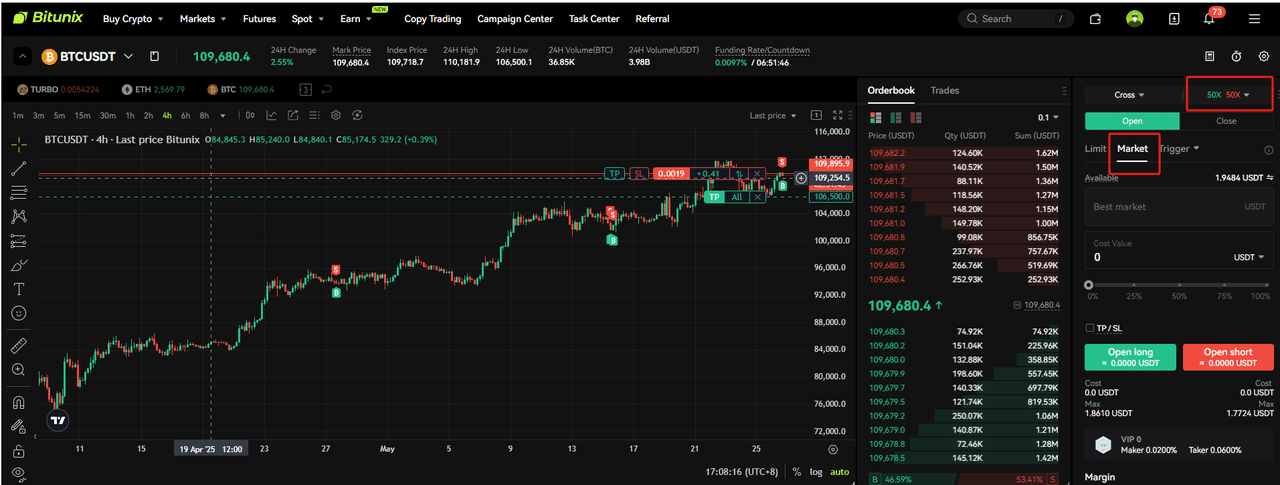Click the chart layout number 3 icon
This screenshot has height=485, width=1280.
305,90
